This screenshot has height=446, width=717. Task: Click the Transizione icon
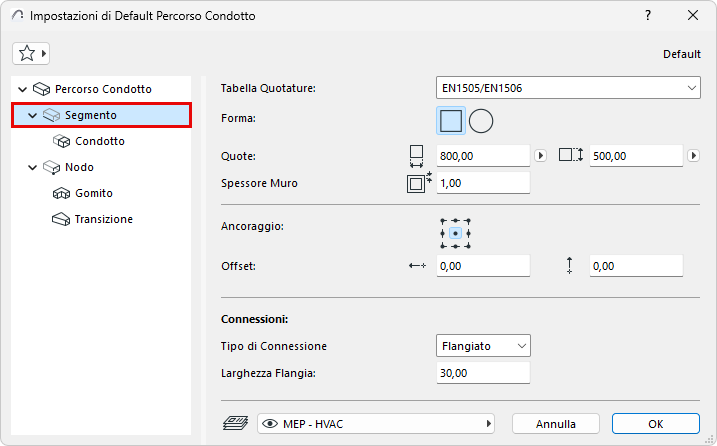(x=61, y=220)
